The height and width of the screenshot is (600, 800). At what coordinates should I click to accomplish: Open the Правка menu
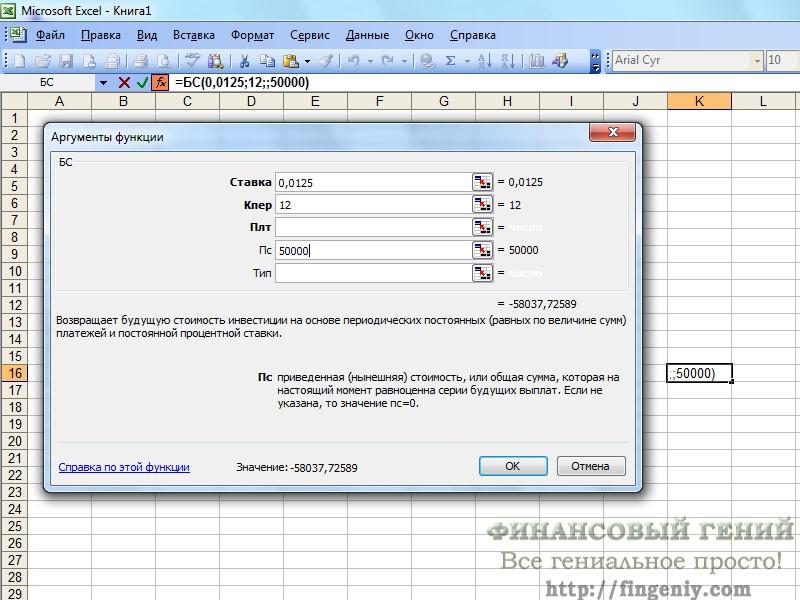pos(101,35)
